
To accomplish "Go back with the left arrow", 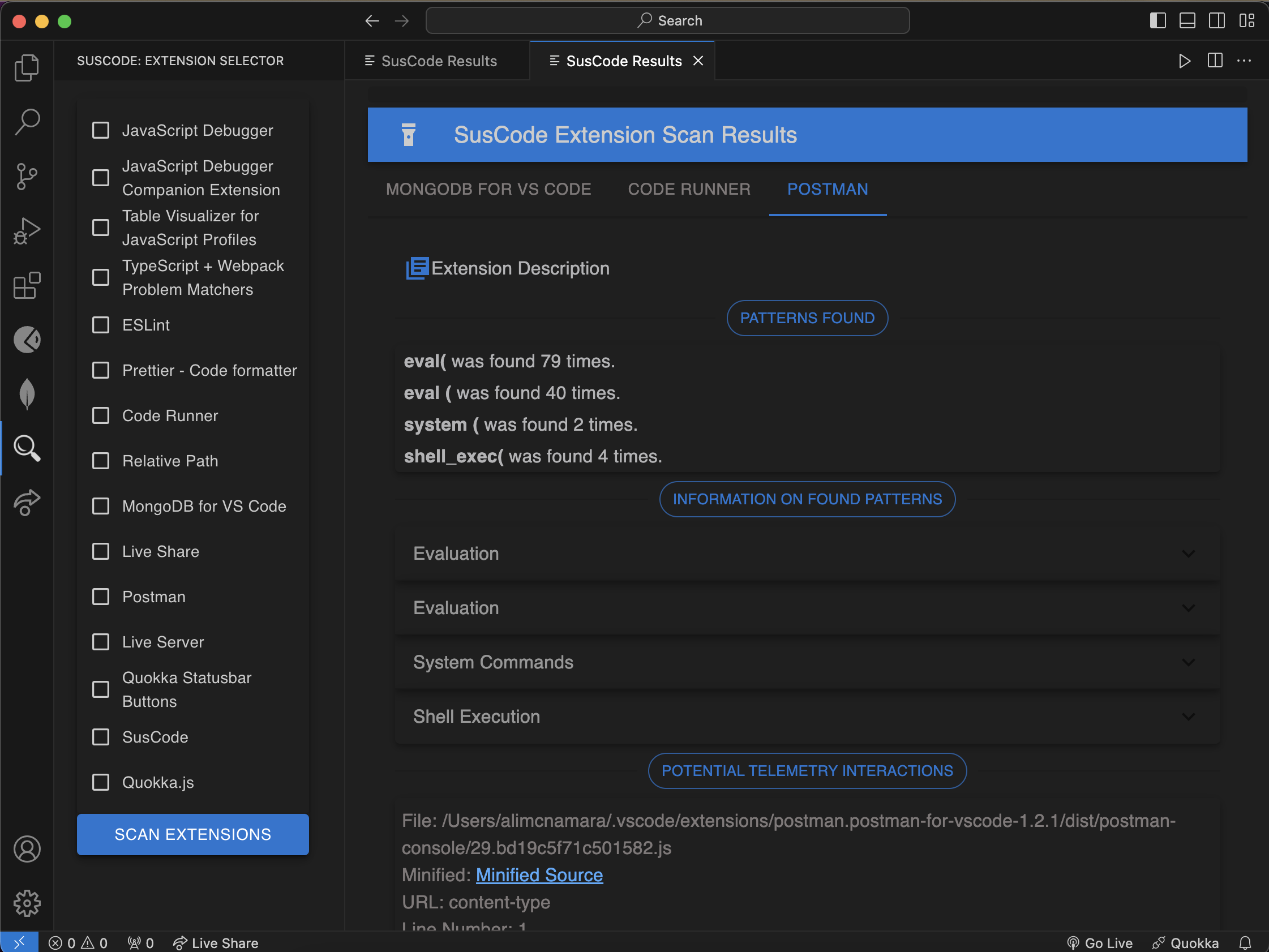I will point(372,22).
